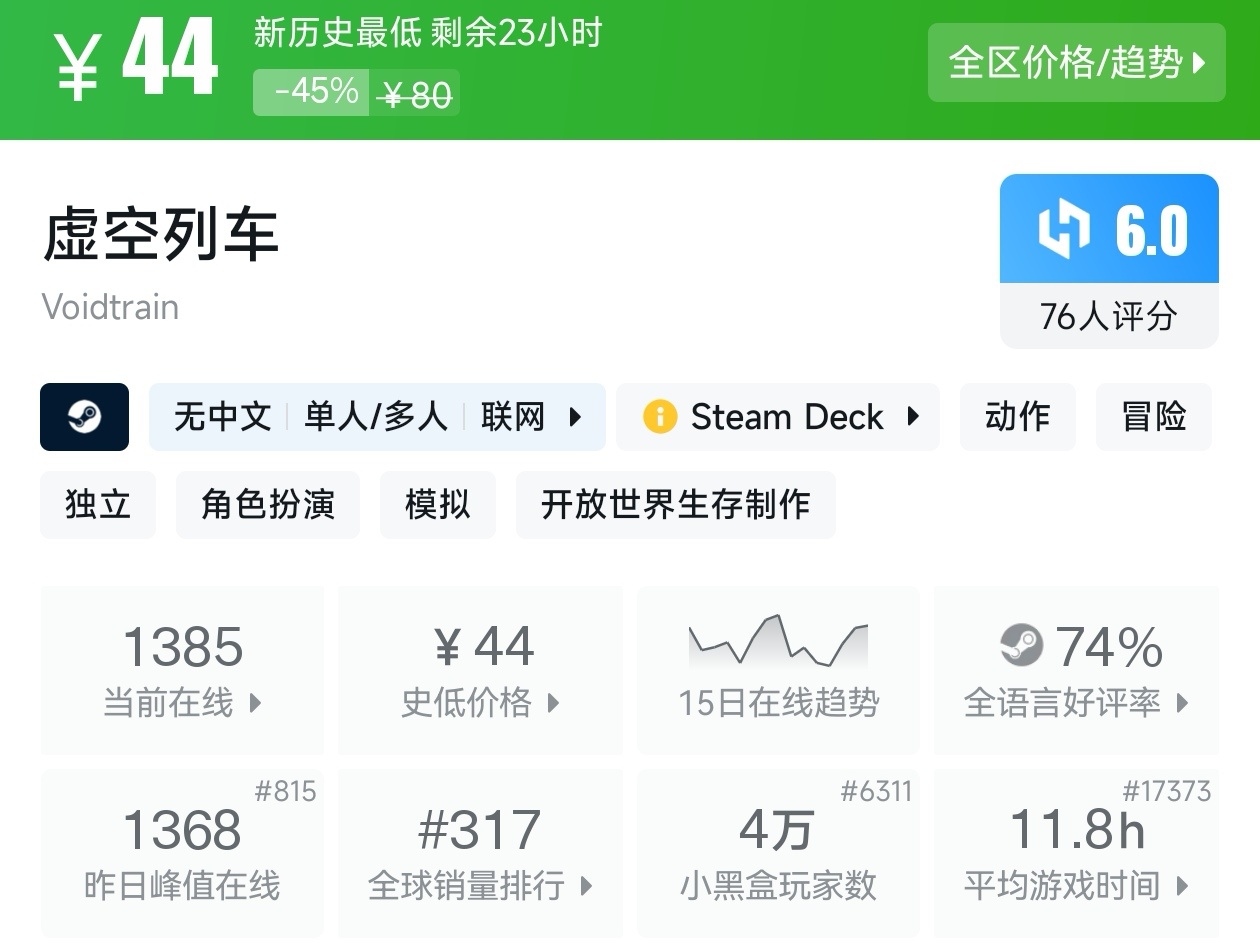Tap the Xiaoheihe logo in the 6.0 score box
This screenshot has height=949, width=1260.
[x=1064, y=230]
